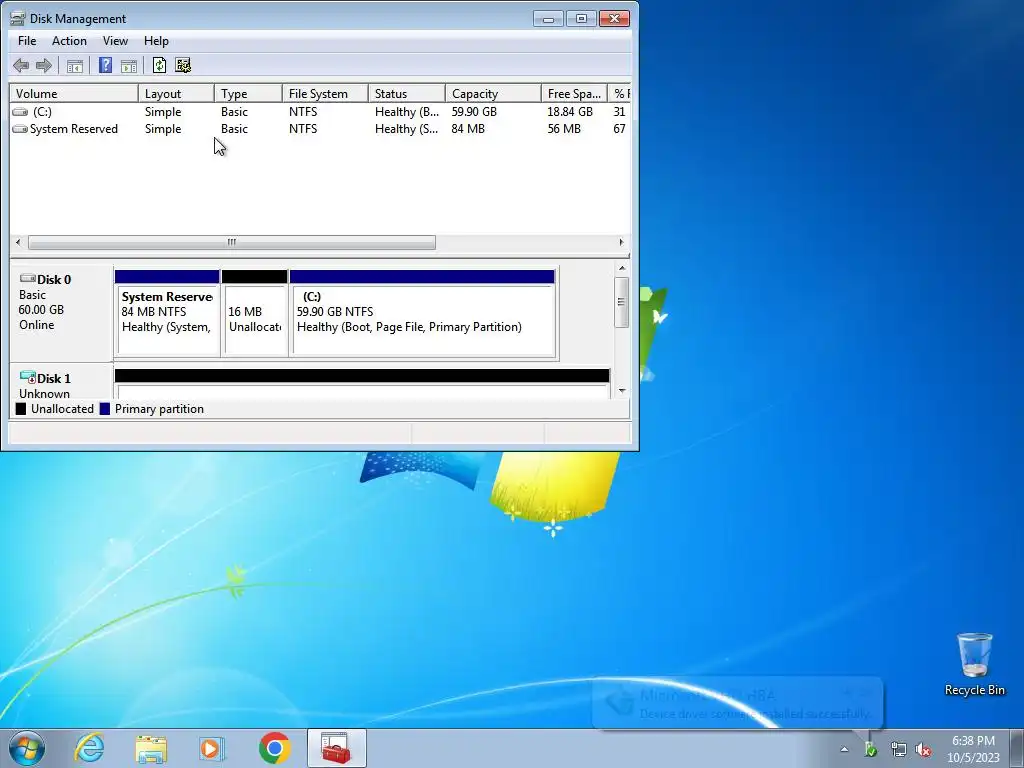Click the volume list right scroll arrow
The height and width of the screenshot is (768, 1024).
tap(621, 242)
